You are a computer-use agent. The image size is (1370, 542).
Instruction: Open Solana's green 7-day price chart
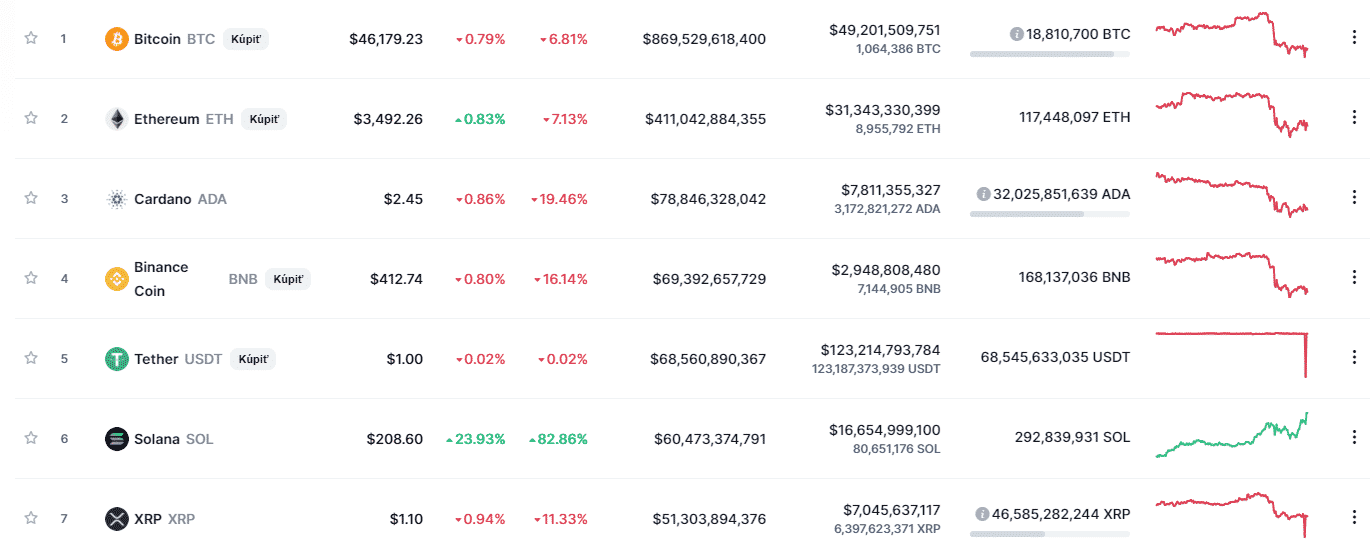(x=1231, y=436)
